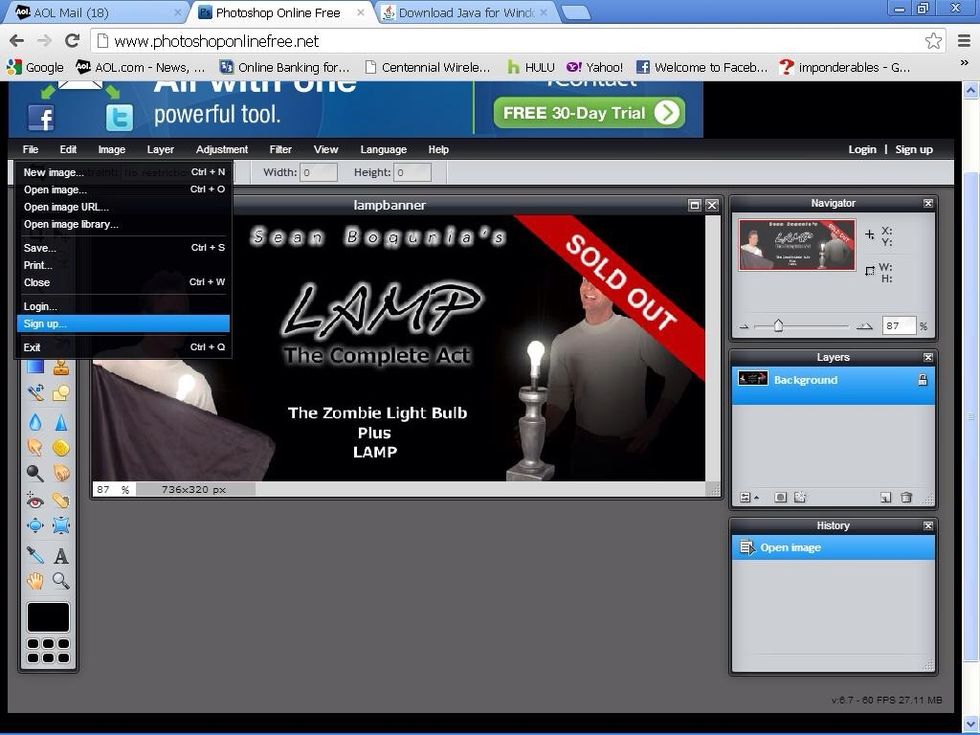Select the Dodge tool
Viewport: 980px width, 735px height.
tap(35, 473)
